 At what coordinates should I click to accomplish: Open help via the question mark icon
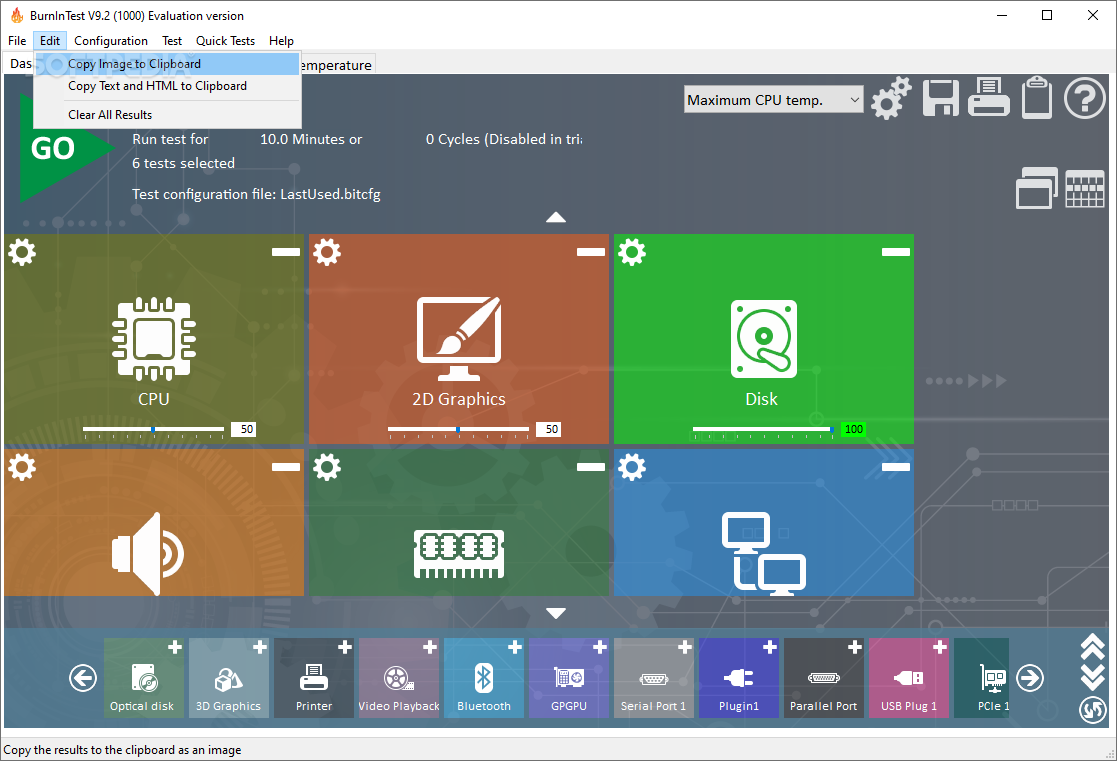(x=1084, y=98)
